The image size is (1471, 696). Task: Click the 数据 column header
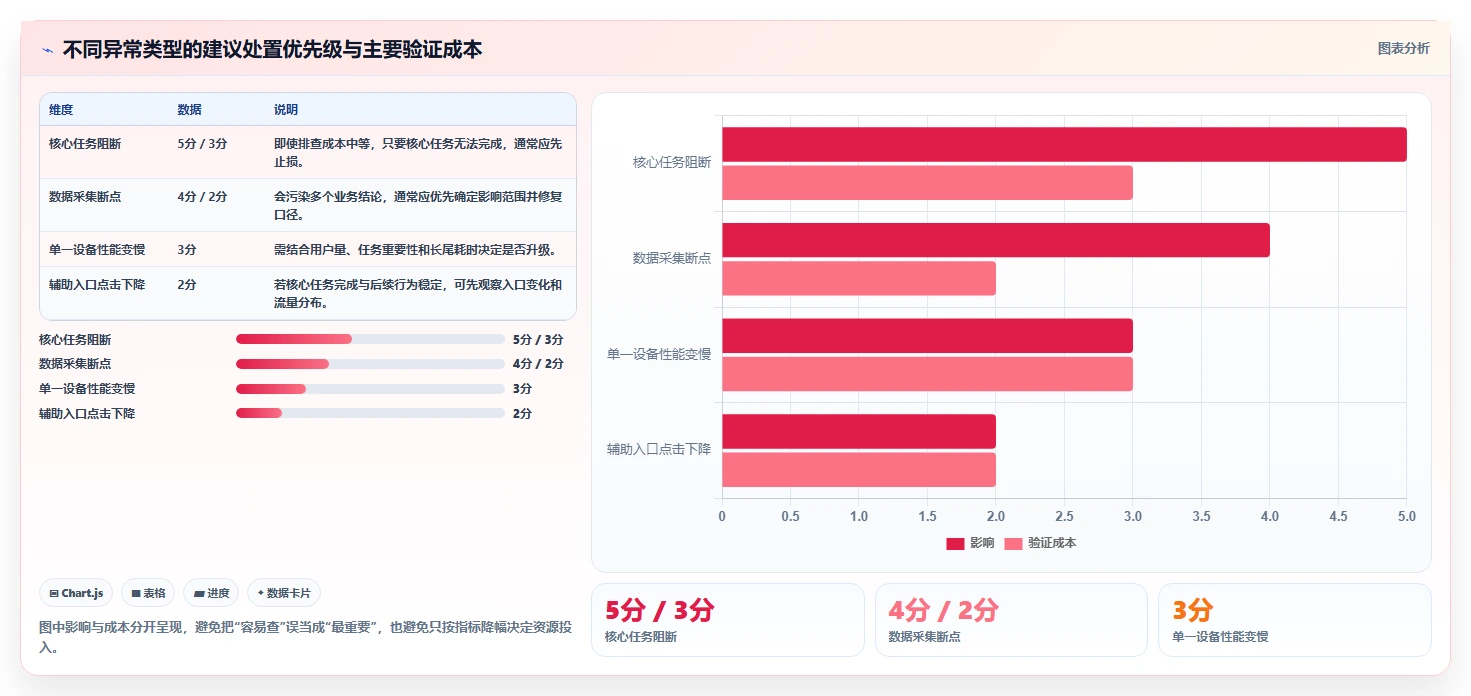pyautogui.click(x=189, y=110)
